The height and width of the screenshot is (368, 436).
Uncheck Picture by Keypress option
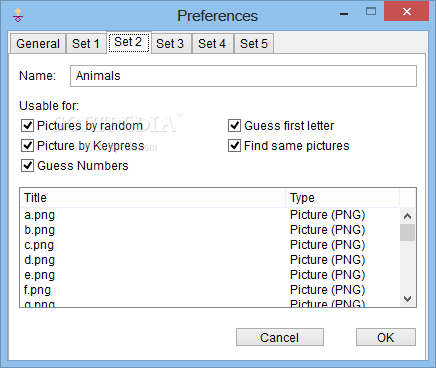(x=27, y=146)
